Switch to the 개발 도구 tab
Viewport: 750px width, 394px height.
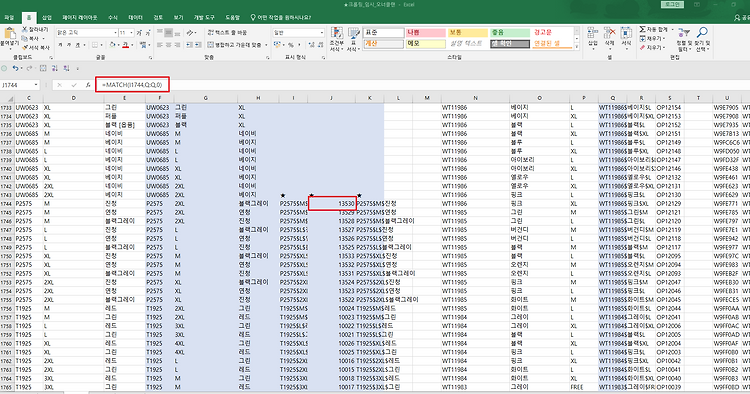(204, 17)
